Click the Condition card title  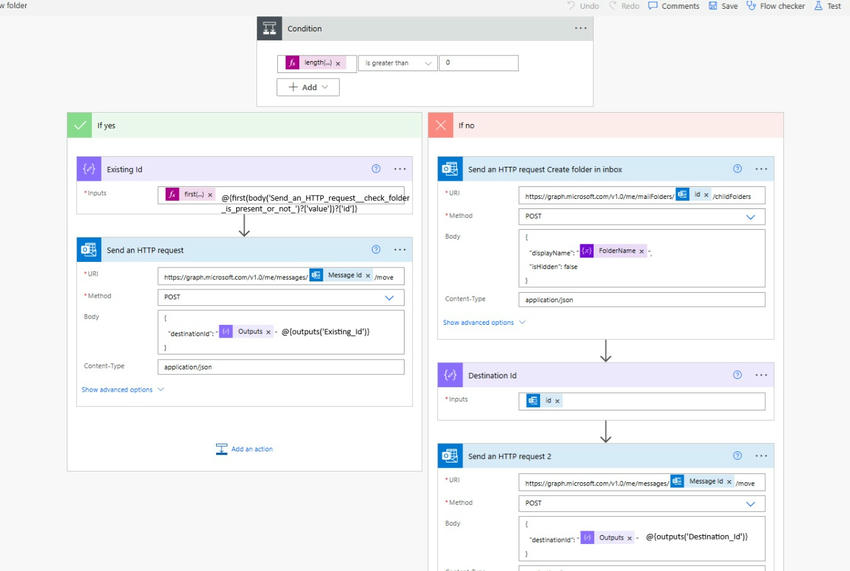pos(304,28)
